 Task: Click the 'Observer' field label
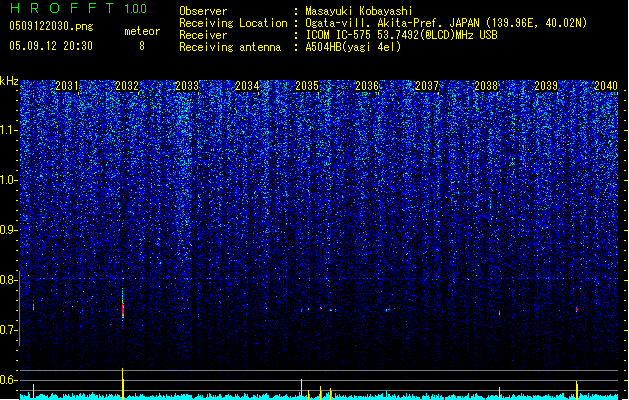[x=203, y=11]
